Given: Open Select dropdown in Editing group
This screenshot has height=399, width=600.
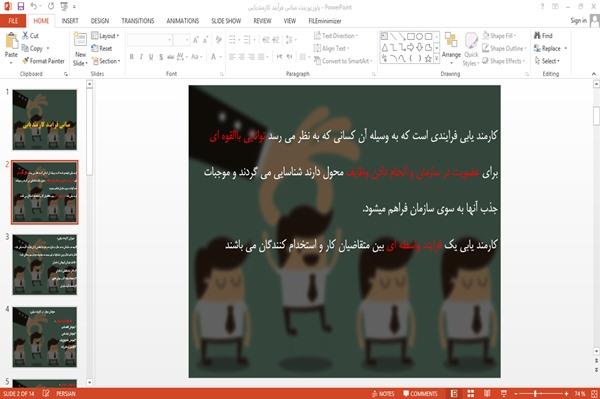Looking at the screenshot, I should pos(547,61).
